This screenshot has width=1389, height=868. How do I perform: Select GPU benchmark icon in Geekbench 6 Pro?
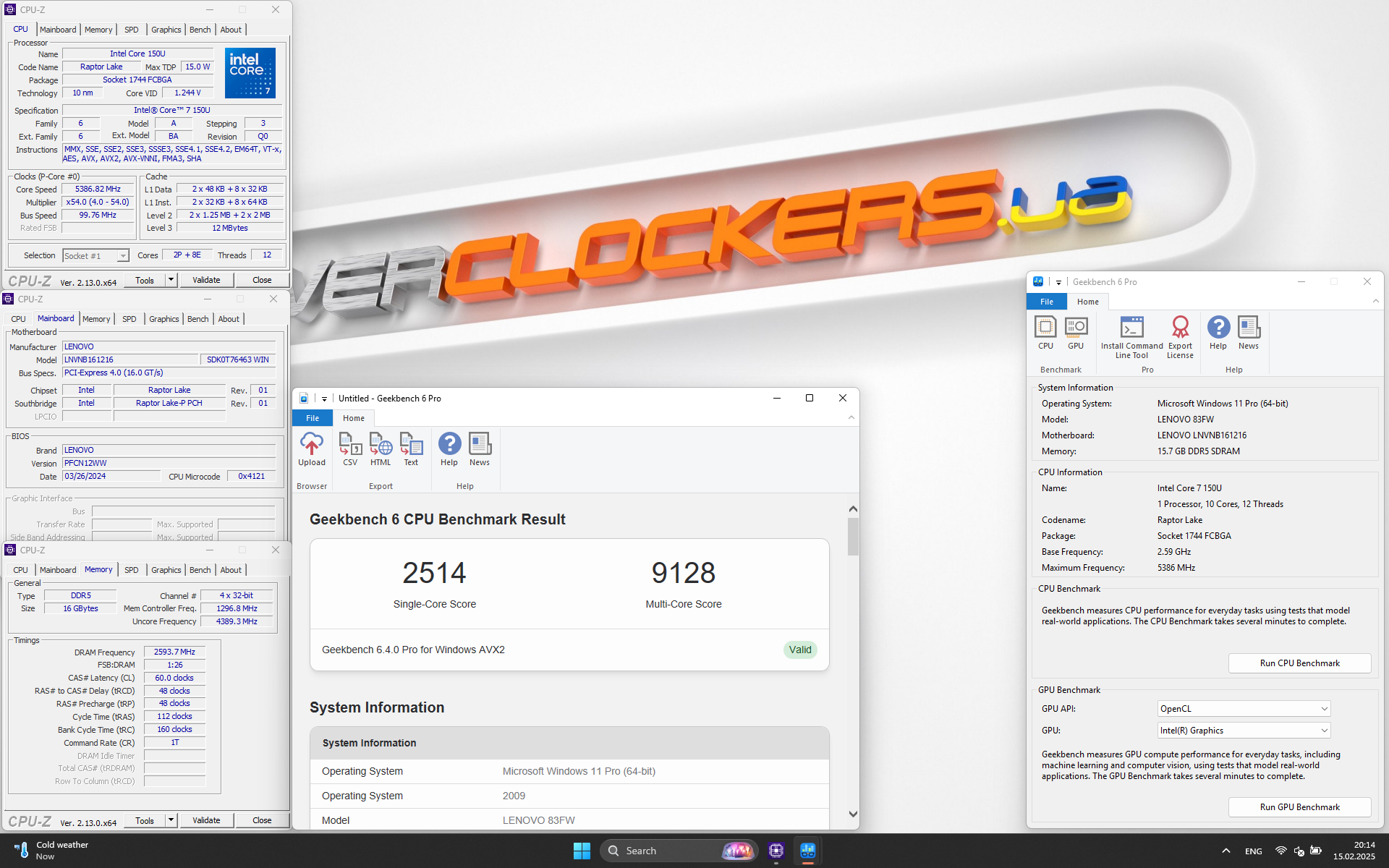click(x=1076, y=333)
